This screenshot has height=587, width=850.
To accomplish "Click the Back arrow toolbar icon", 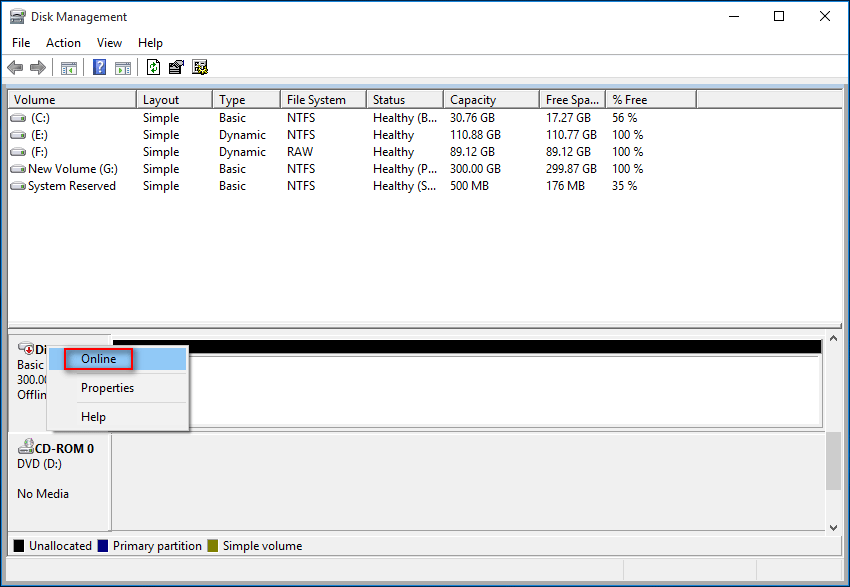I will (x=15, y=68).
